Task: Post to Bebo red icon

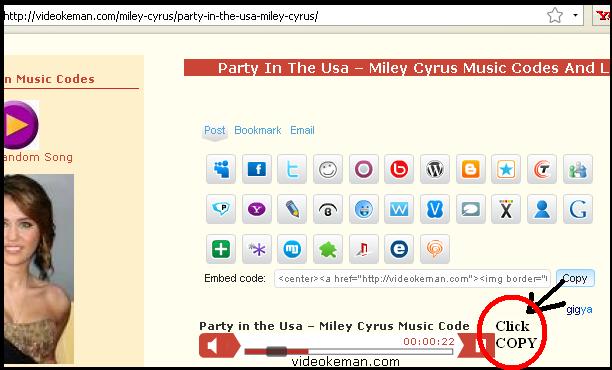Action: coord(399,169)
